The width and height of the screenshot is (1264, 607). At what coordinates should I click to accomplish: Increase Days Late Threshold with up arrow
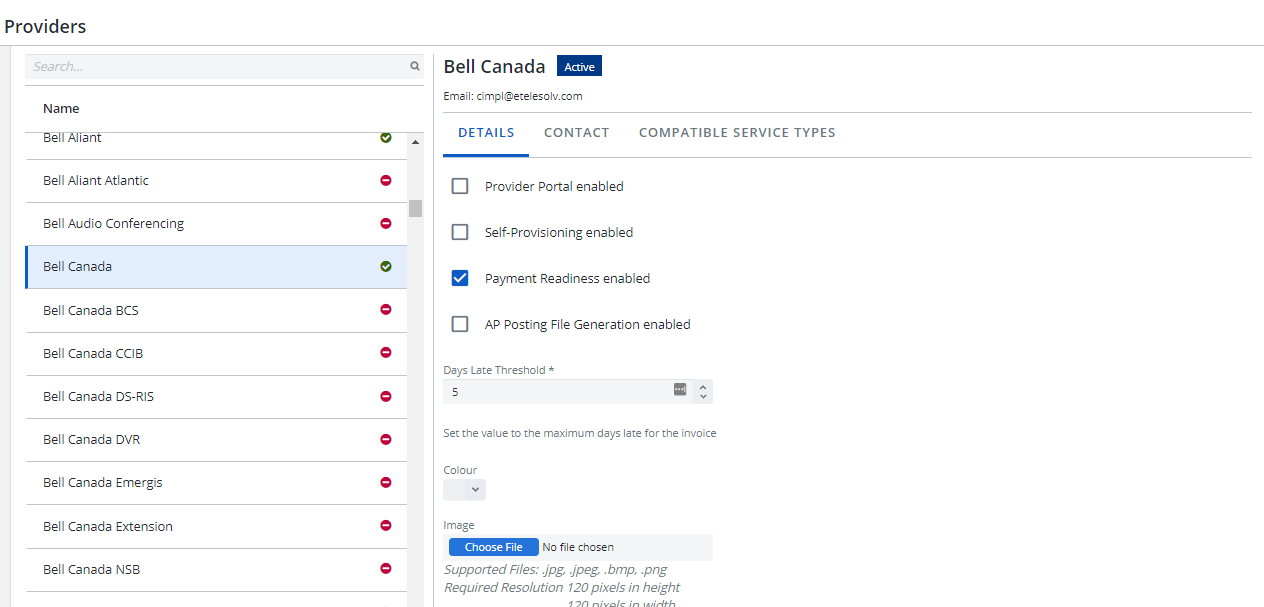[703, 386]
